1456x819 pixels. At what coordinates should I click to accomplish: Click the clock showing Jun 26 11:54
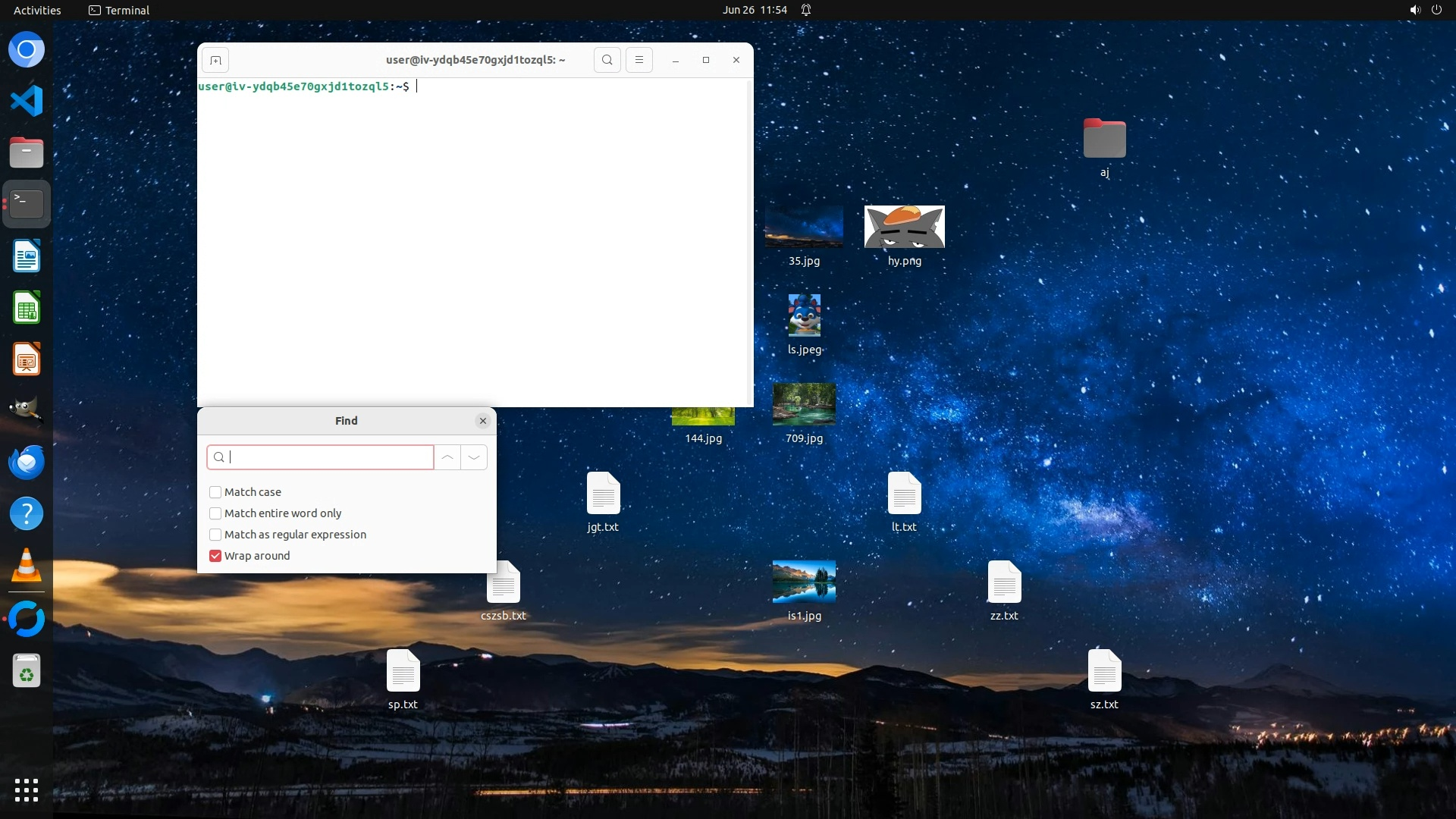point(754,10)
